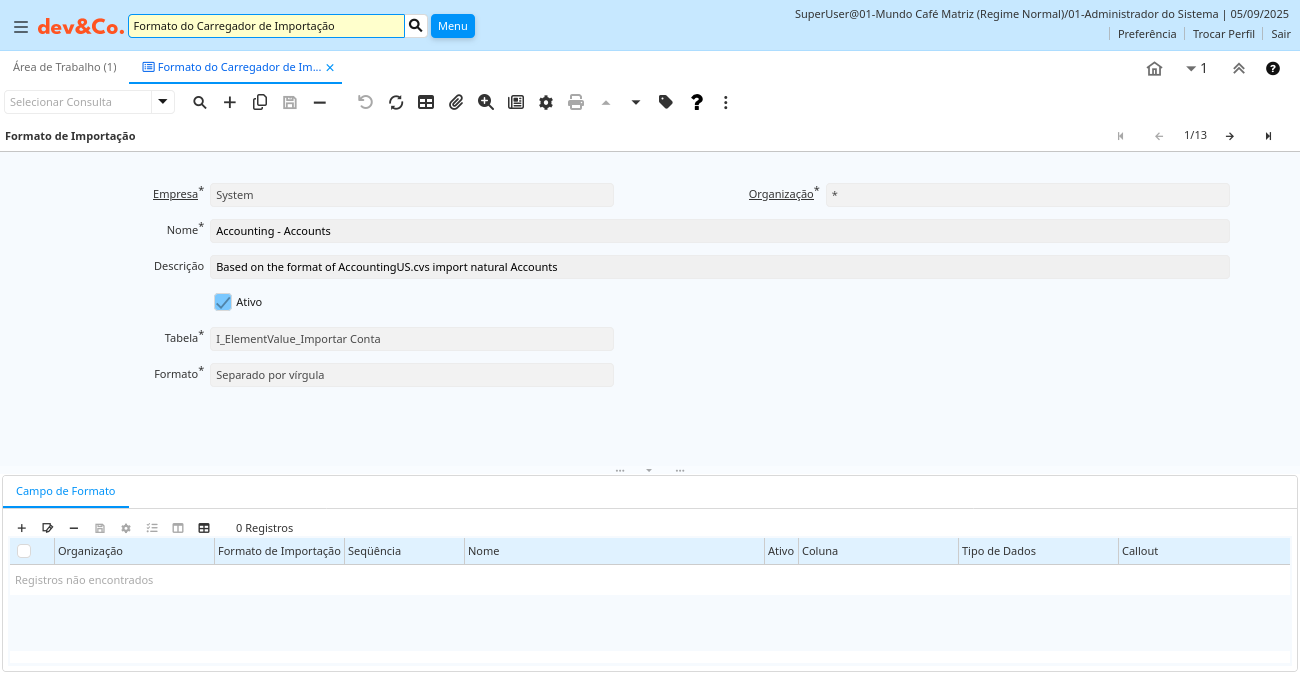Click the blue Menu button

(452, 26)
